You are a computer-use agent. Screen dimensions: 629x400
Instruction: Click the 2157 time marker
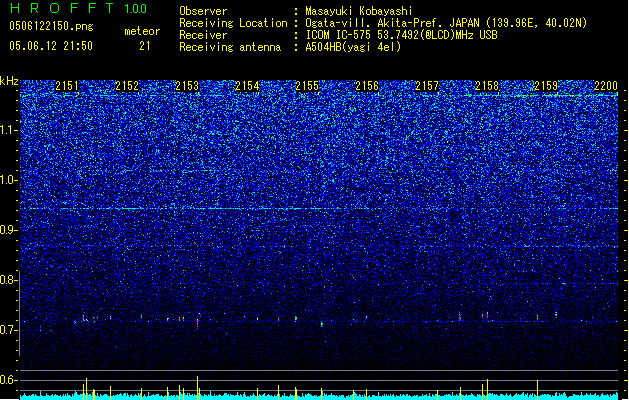pos(427,86)
